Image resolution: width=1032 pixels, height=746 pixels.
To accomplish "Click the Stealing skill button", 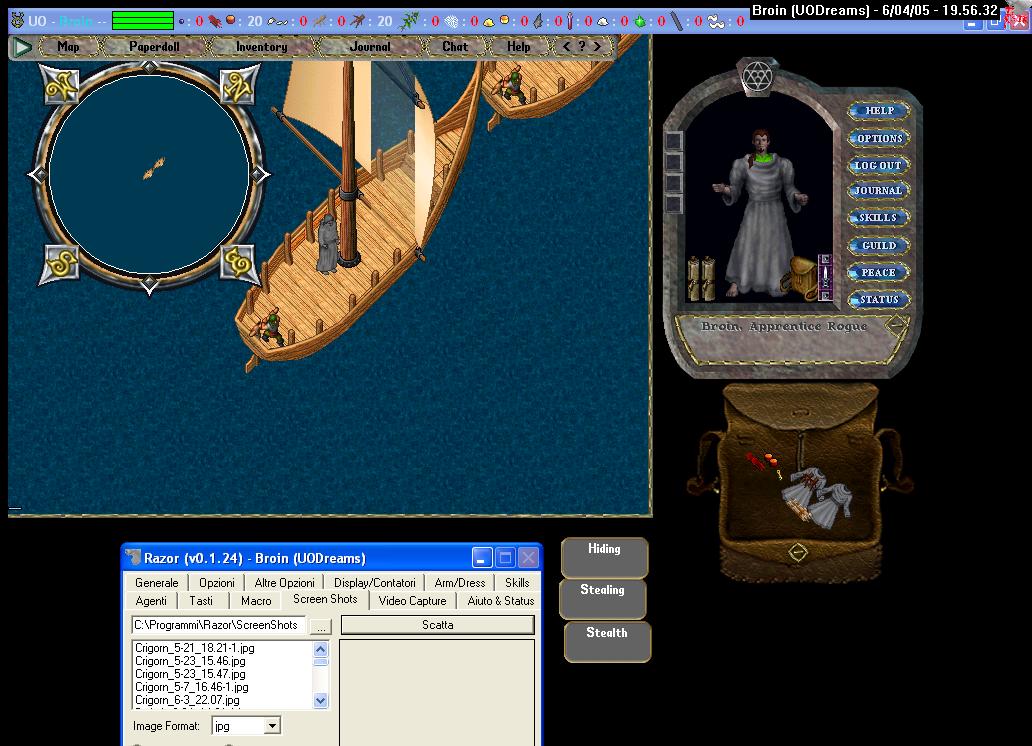I will [603, 591].
